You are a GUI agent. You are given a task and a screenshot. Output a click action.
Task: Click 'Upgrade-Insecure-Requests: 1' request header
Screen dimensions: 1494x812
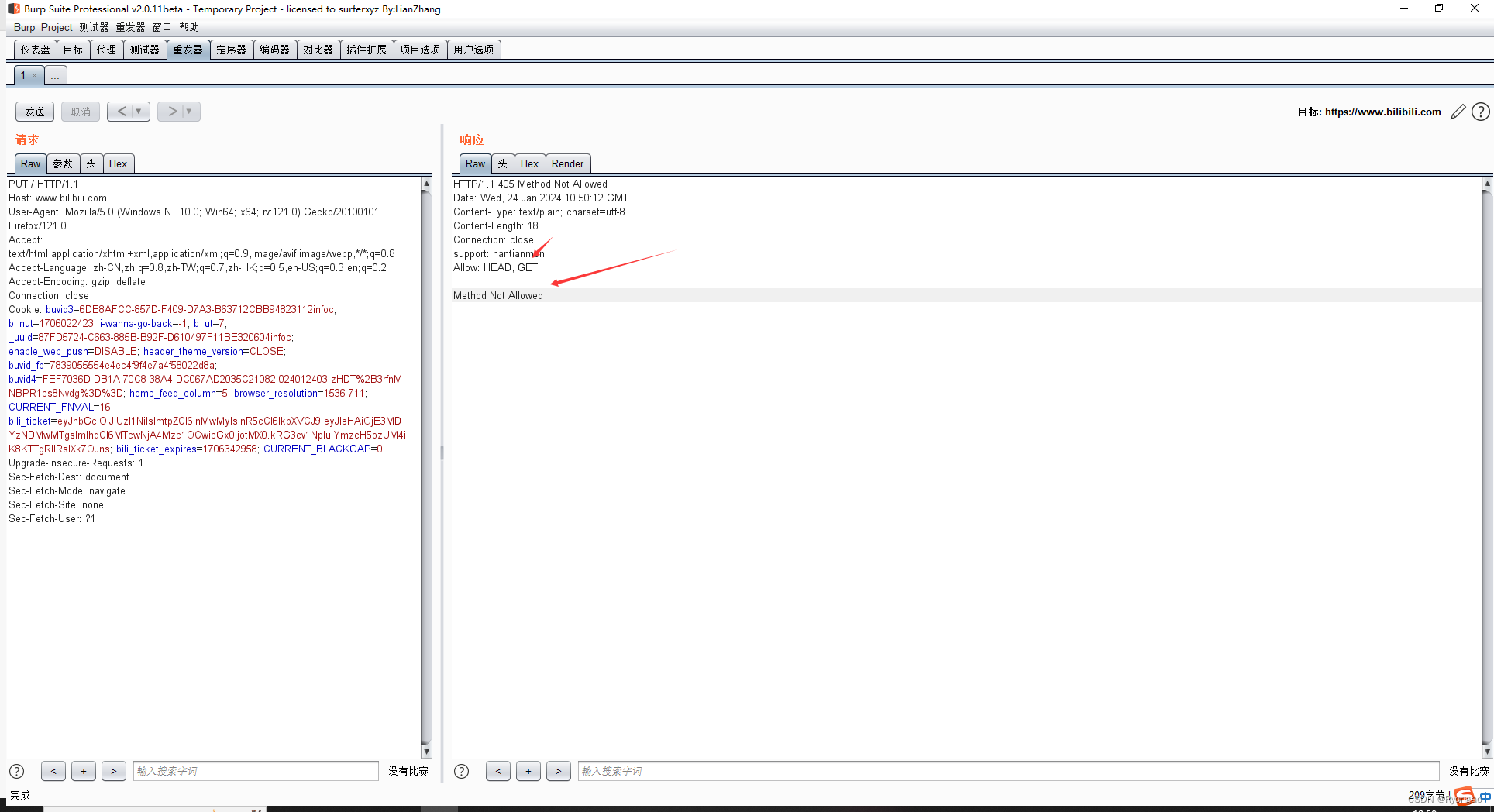(76, 463)
